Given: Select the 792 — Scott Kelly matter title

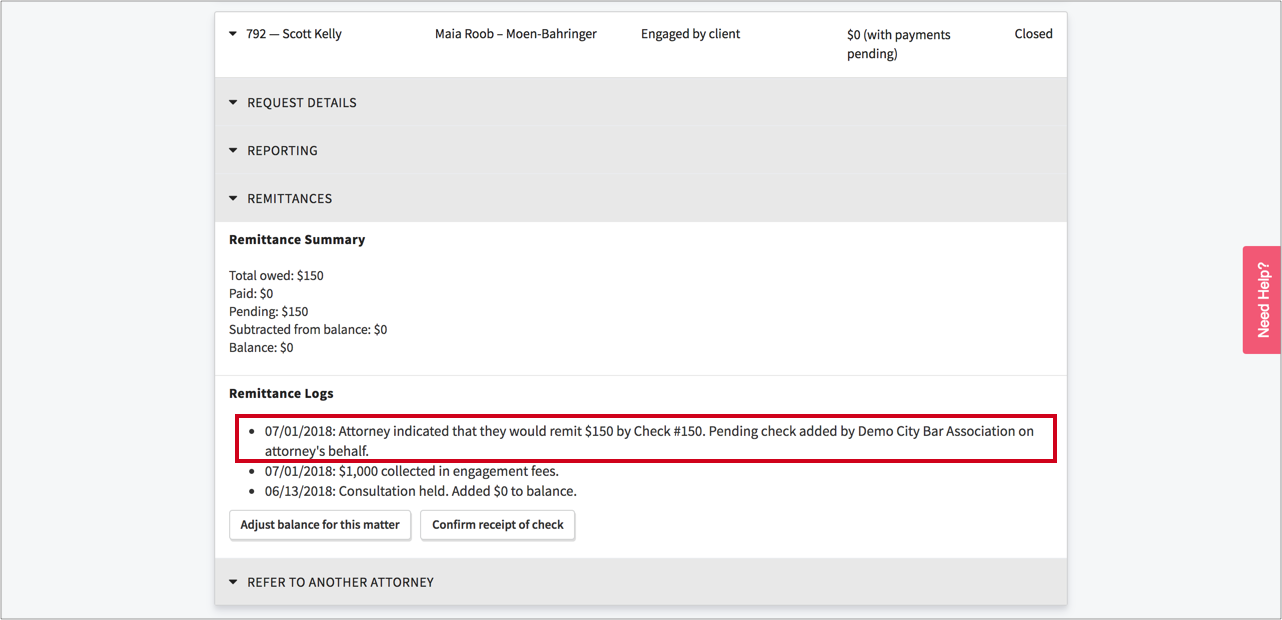Looking at the screenshot, I should click(294, 34).
